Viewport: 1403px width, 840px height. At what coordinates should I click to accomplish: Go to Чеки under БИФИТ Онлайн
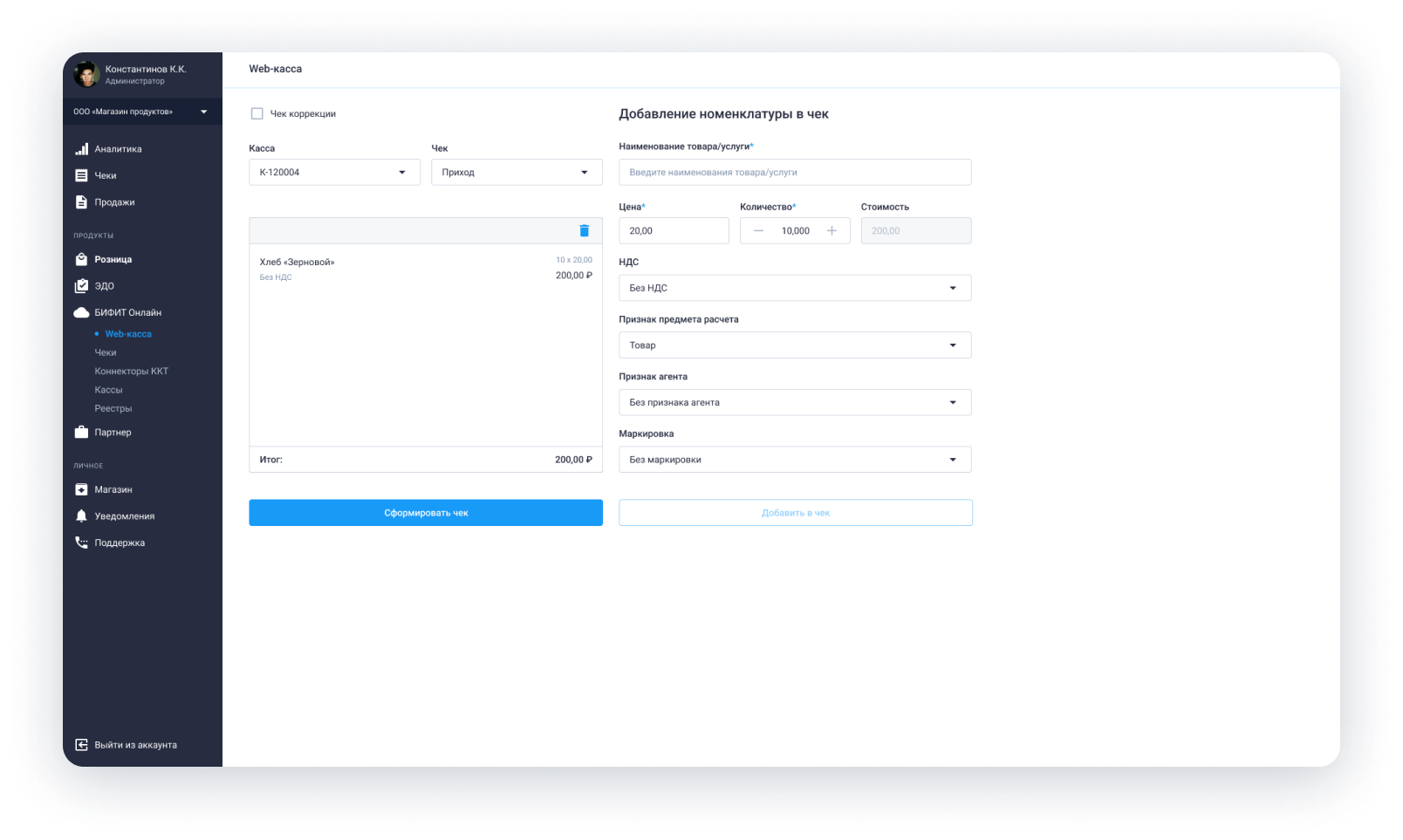point(106,352)
